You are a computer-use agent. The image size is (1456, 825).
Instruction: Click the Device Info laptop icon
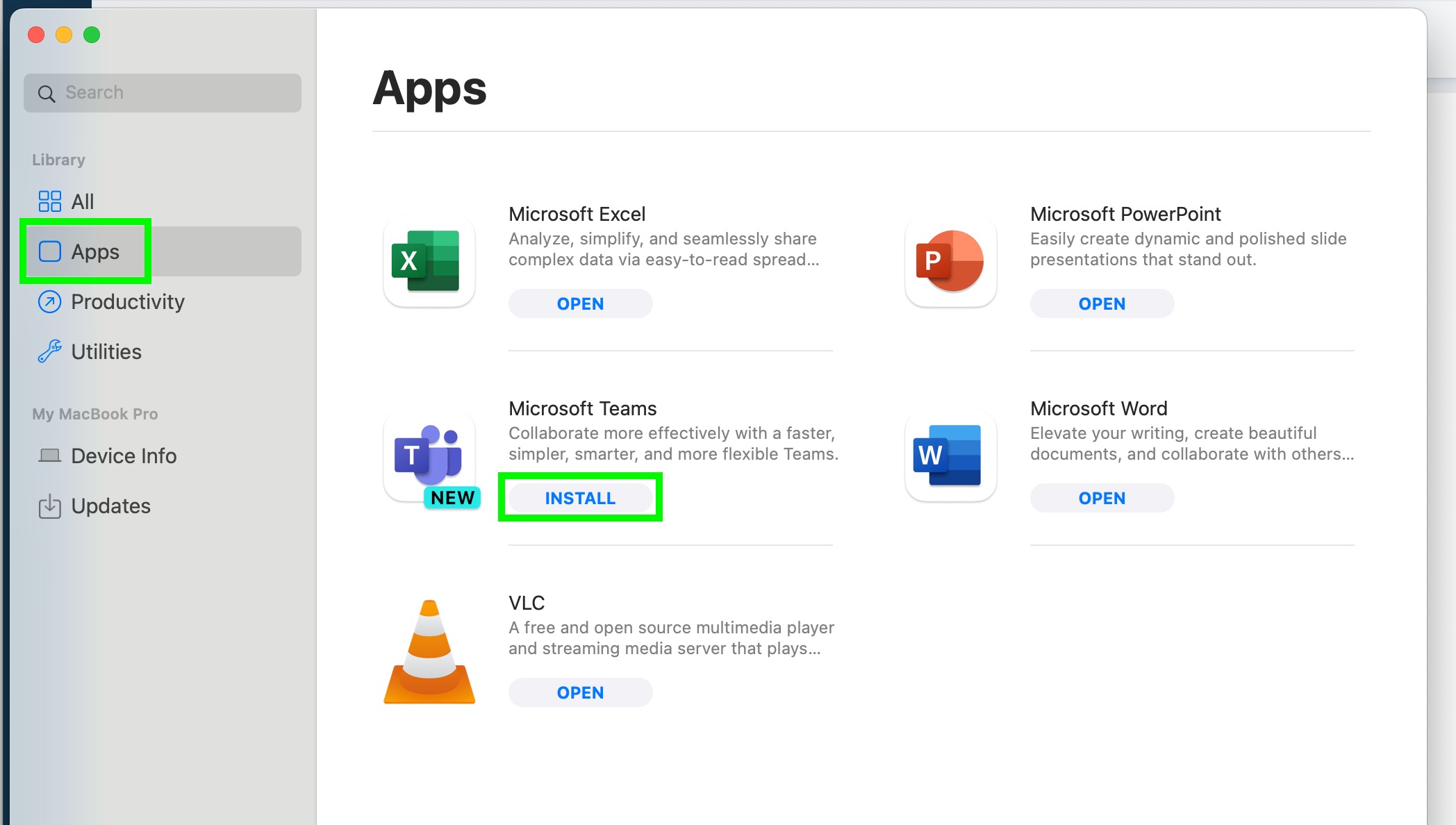(x=49, y=456)
